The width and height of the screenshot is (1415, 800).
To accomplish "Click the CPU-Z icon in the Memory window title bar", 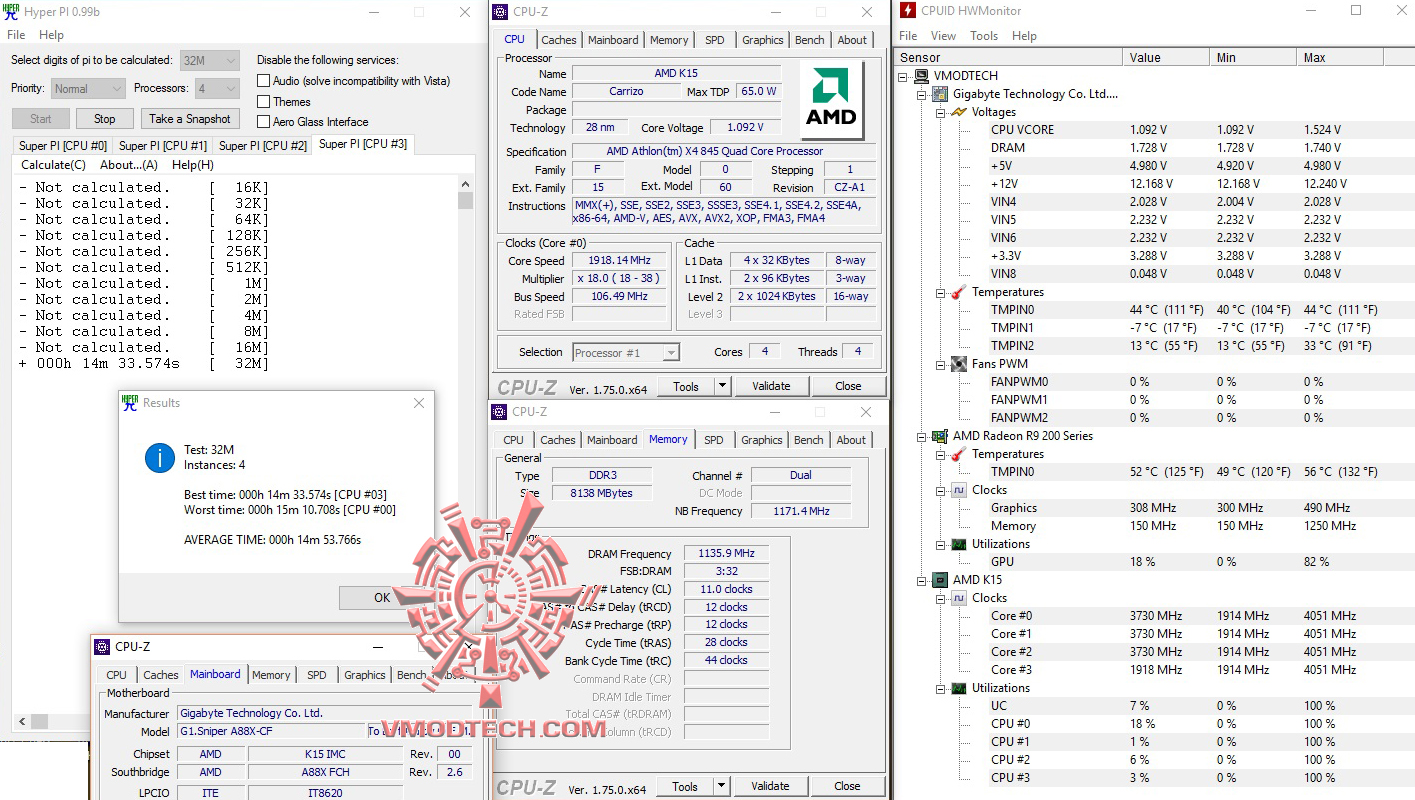I will tap(500, 412).
